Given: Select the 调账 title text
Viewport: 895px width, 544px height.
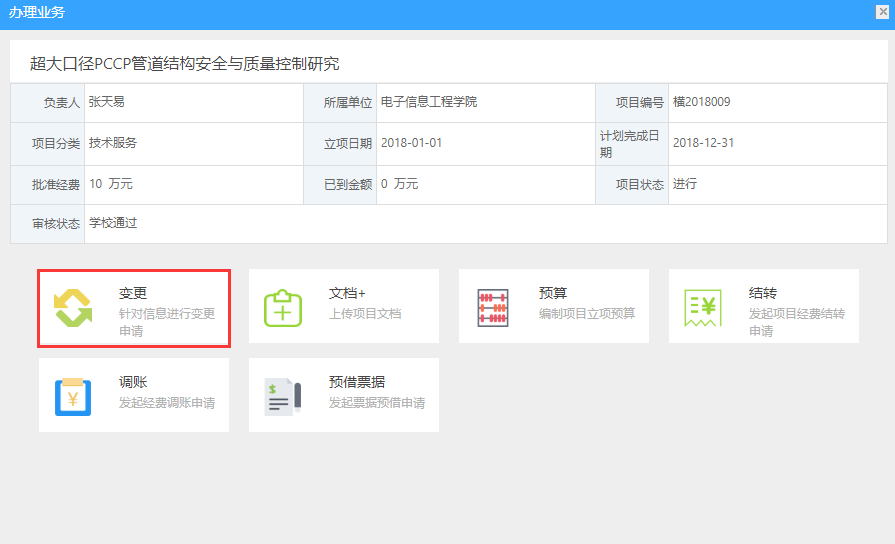Looking at the screenshot, I should click(133, 382).
